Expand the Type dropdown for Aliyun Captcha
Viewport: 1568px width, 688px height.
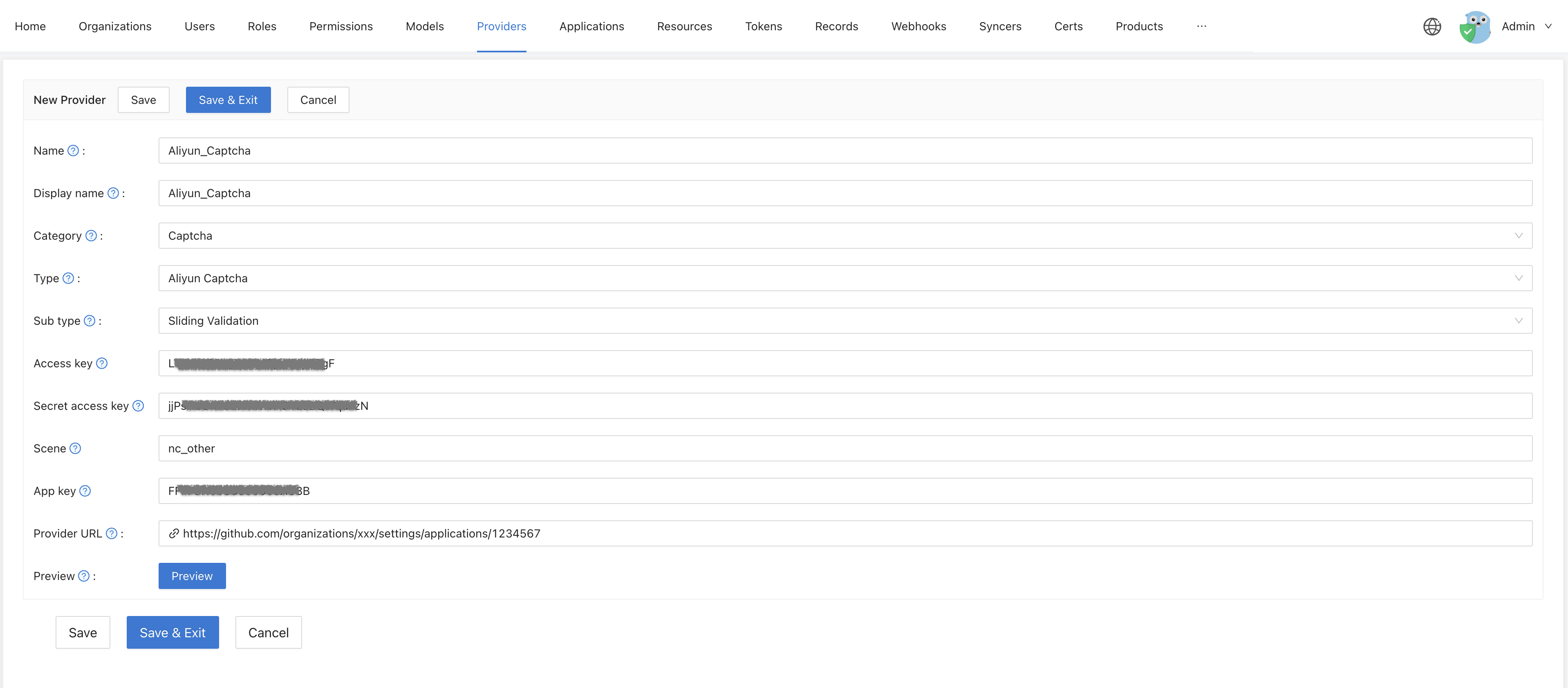coord(845,278)
